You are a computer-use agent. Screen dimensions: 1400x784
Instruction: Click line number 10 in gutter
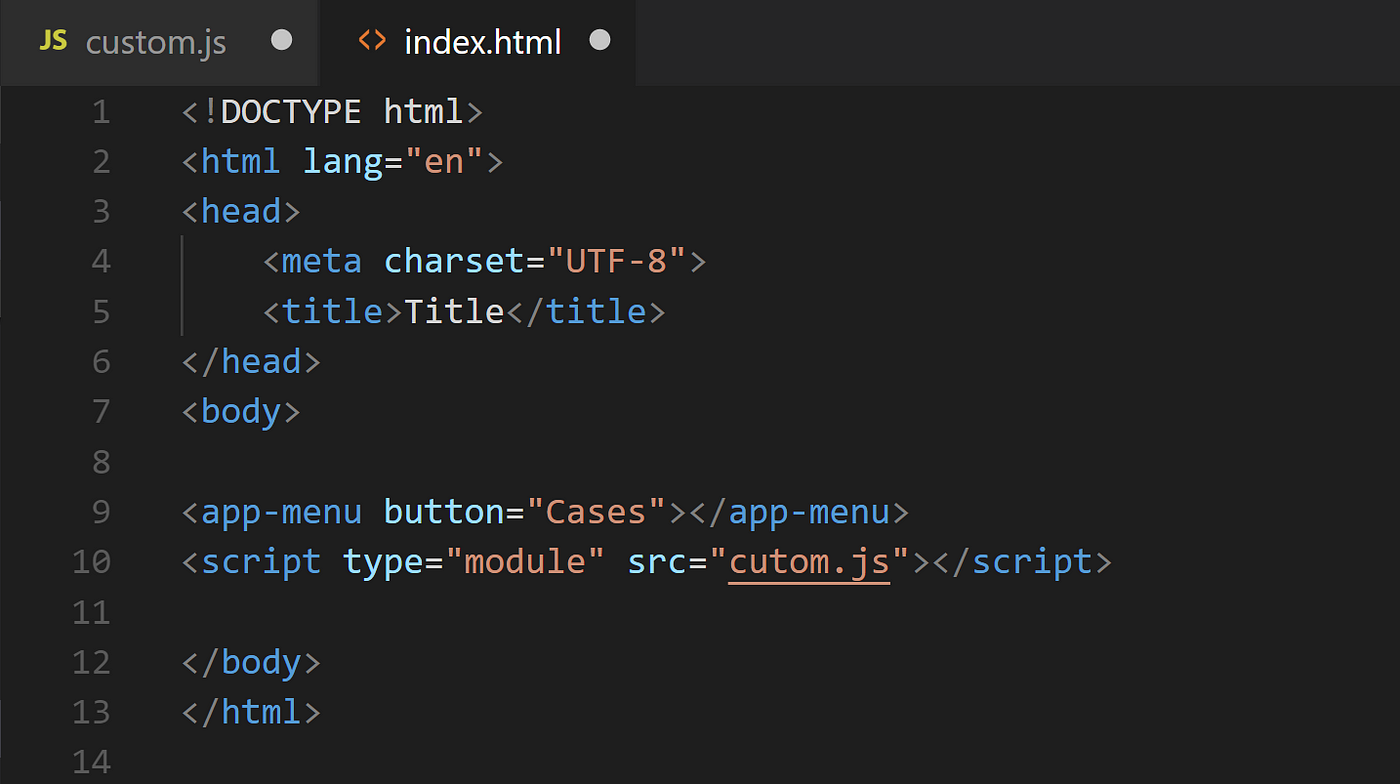pos(91,562)
